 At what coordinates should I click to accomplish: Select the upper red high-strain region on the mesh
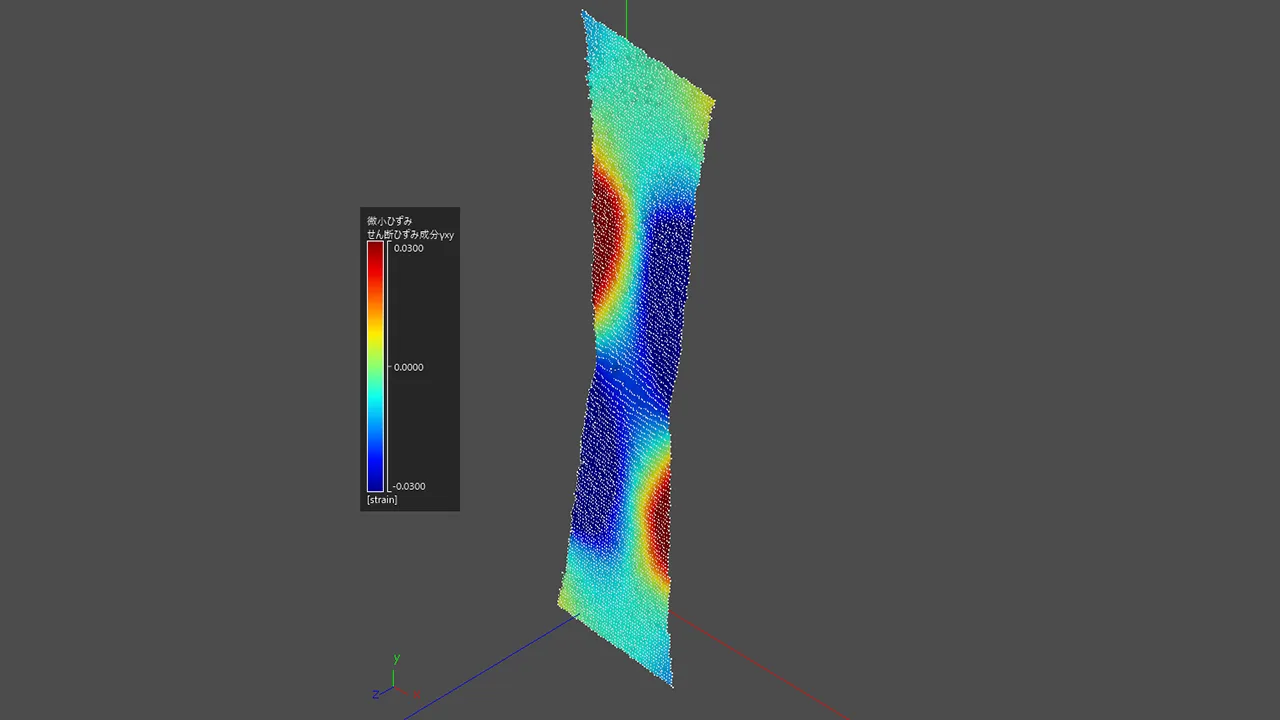608,240
